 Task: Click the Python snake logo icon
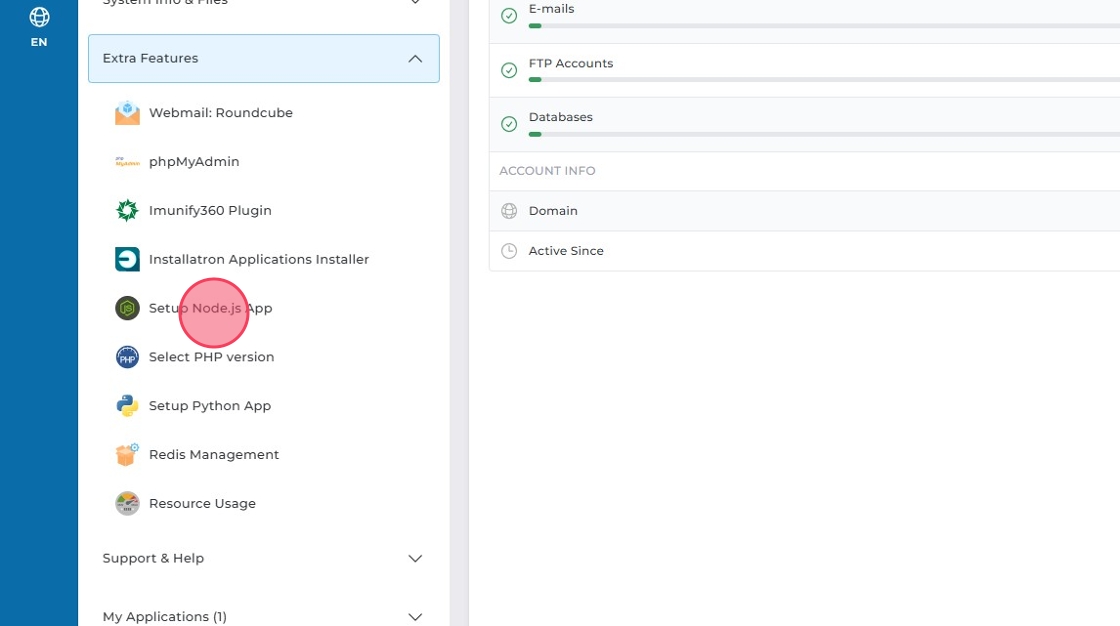tap(127, 406)
